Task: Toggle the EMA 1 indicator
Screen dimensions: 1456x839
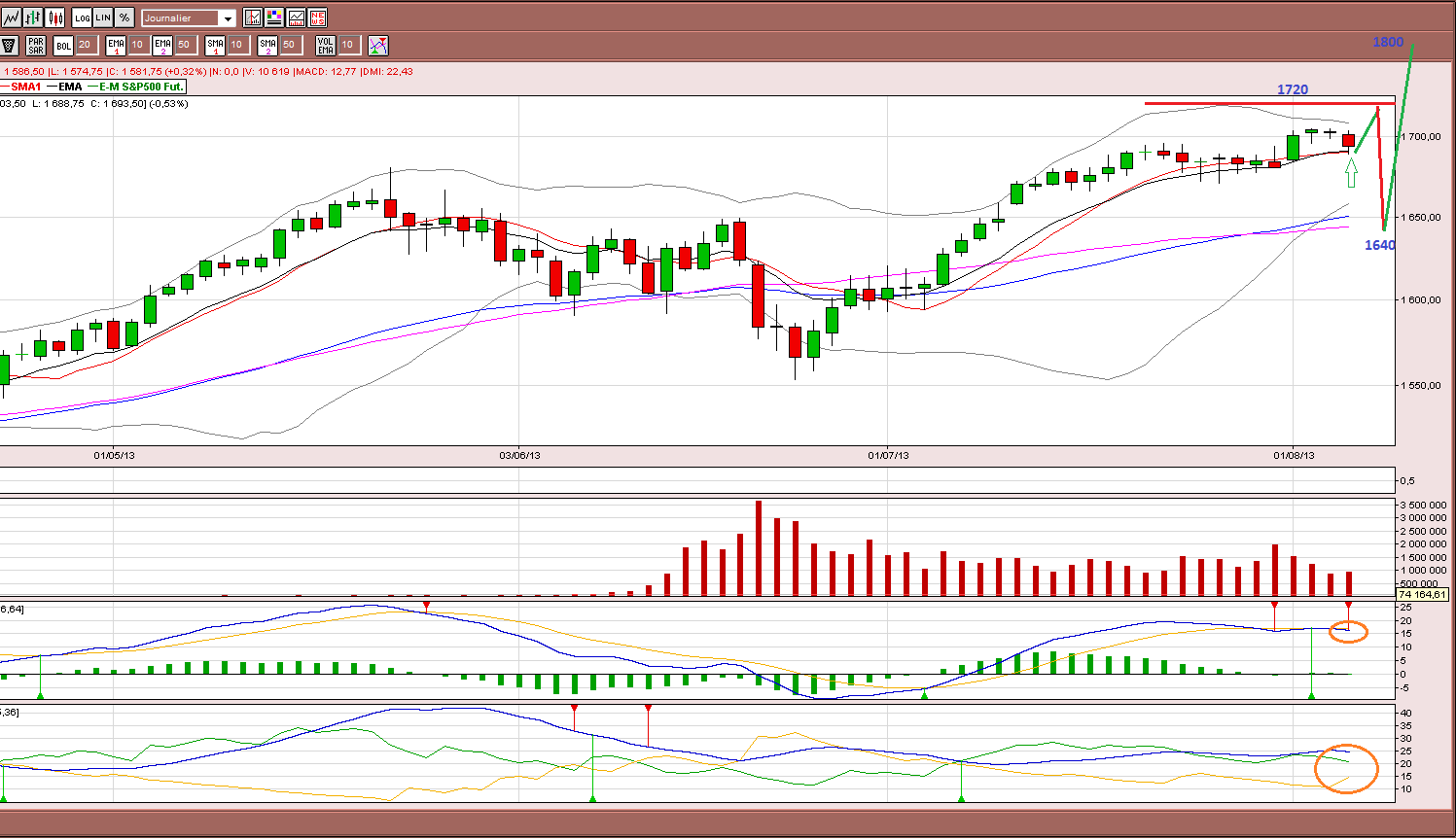Action: click(116, 45)
